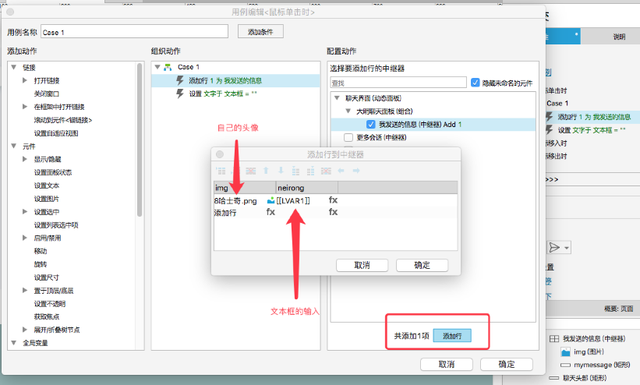Click the lightning icon of 设置 文字于 文本框 action
640x385 pixels.
point(180,93)
